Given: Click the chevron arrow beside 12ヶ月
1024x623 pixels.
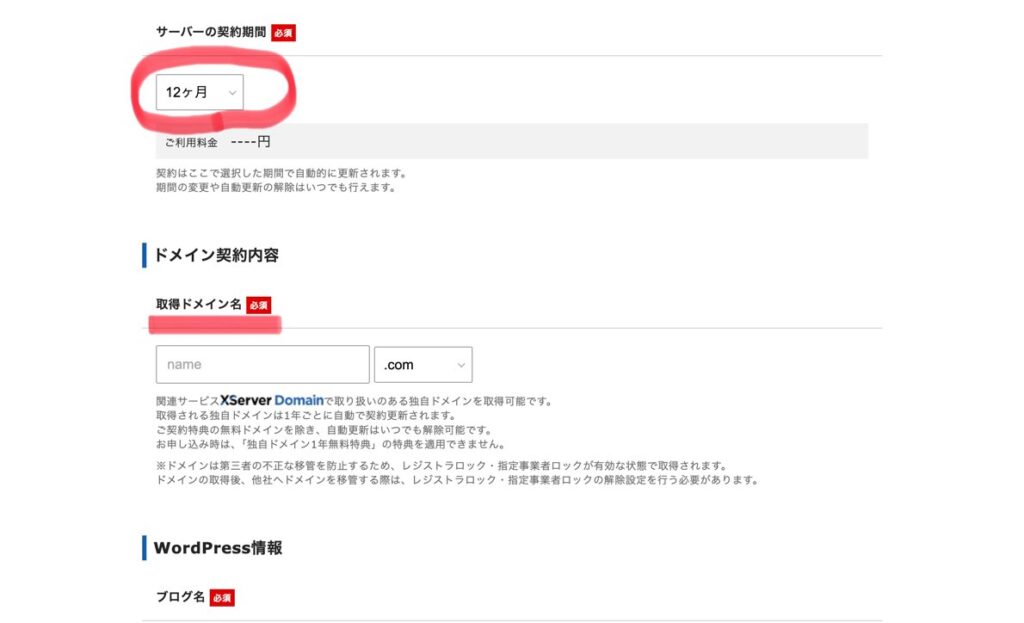Looking at the screenshot, I should [232, 92].
